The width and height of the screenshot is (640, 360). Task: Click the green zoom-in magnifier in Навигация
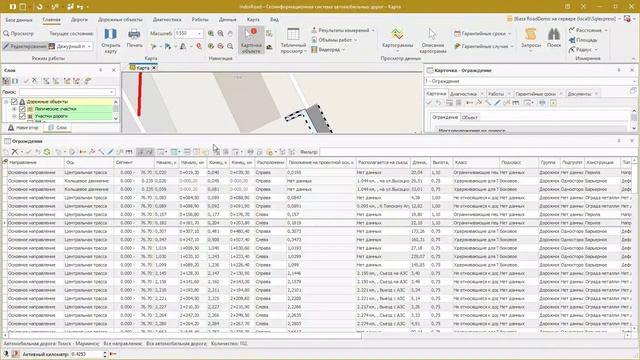click(x=211, y=33)
